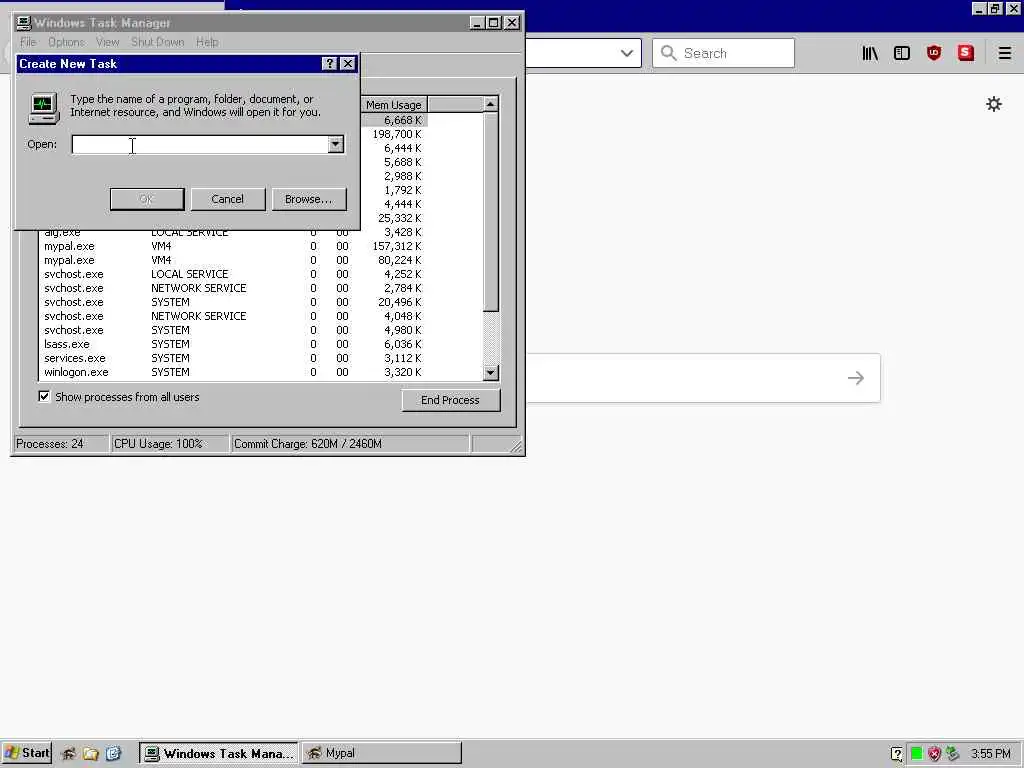Click the End Process button
Screen dimensions: 1024x768
450,400
